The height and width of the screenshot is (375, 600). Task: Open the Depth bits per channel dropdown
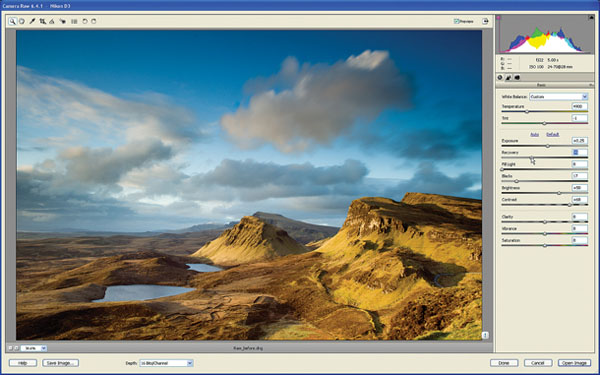coord(166,363)
